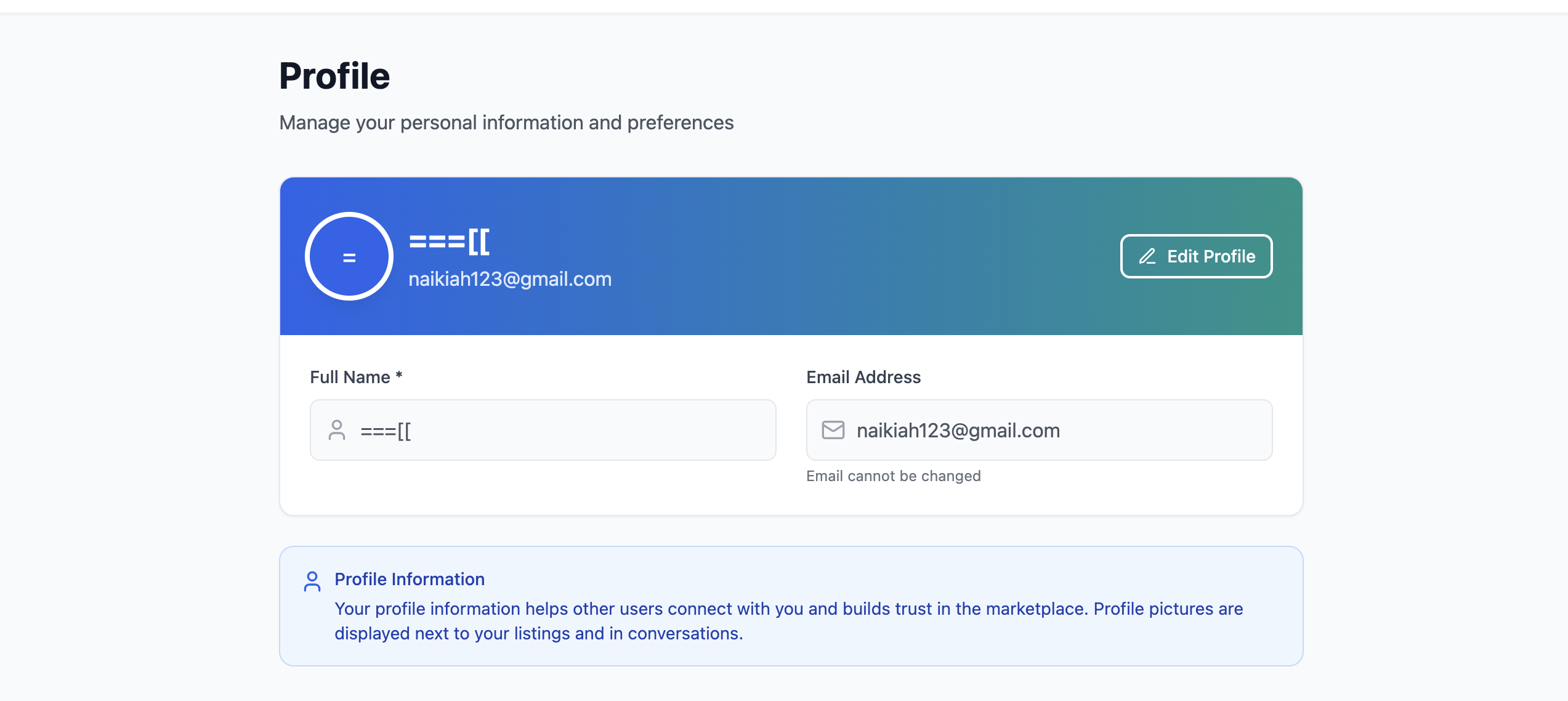Click the 'Email cannot be changed' hint

coord(893,476)
